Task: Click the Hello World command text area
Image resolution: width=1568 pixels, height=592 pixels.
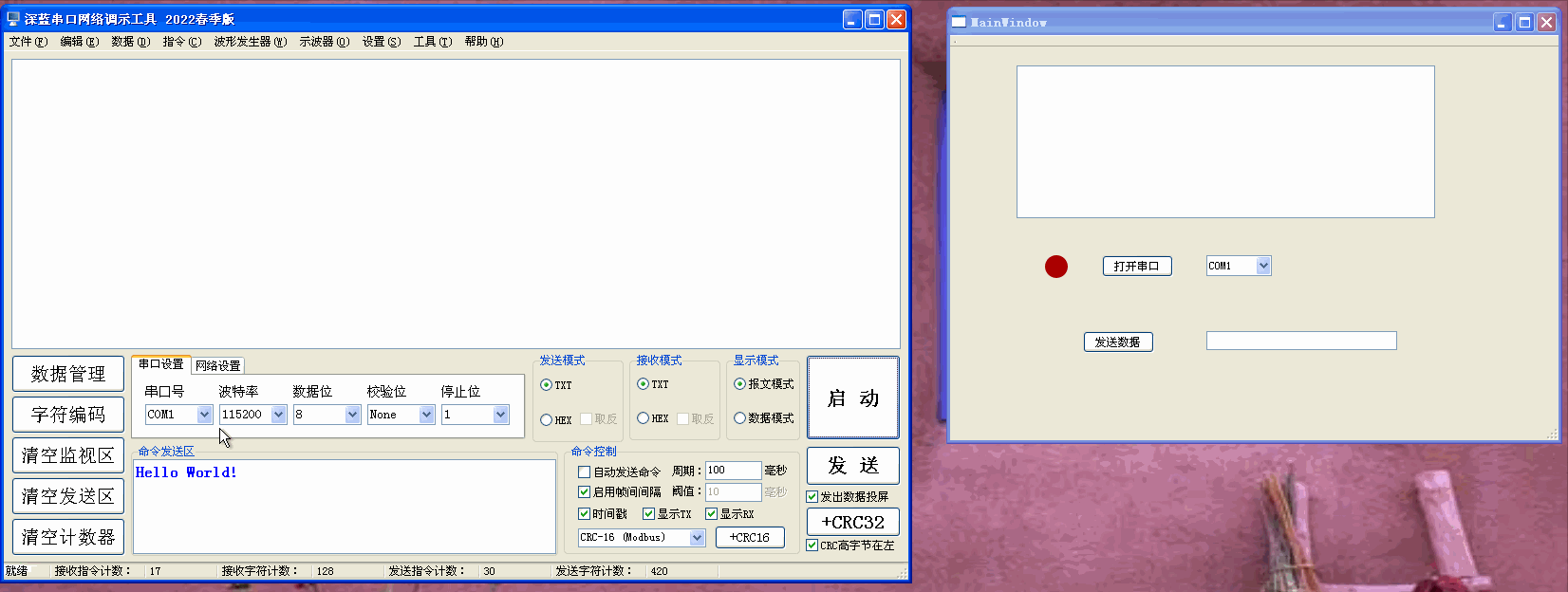Action: 344,507
